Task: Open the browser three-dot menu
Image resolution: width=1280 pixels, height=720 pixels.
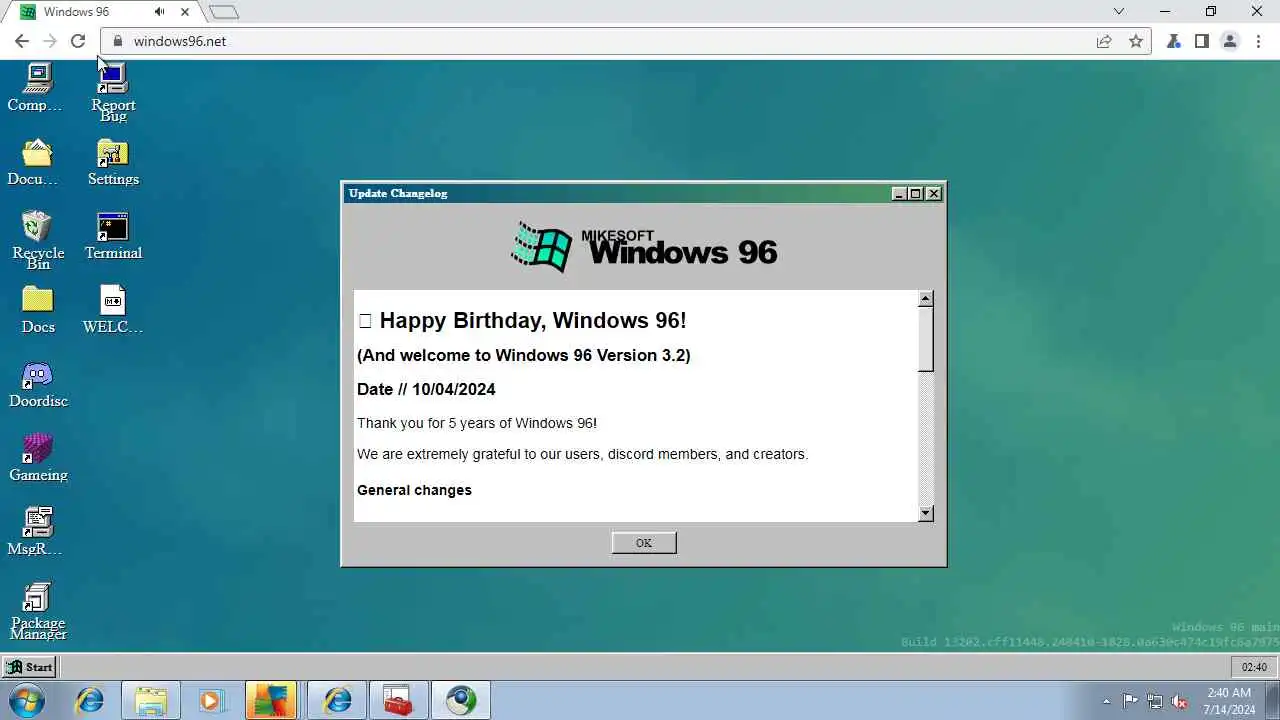Action: coord(1258,41)
